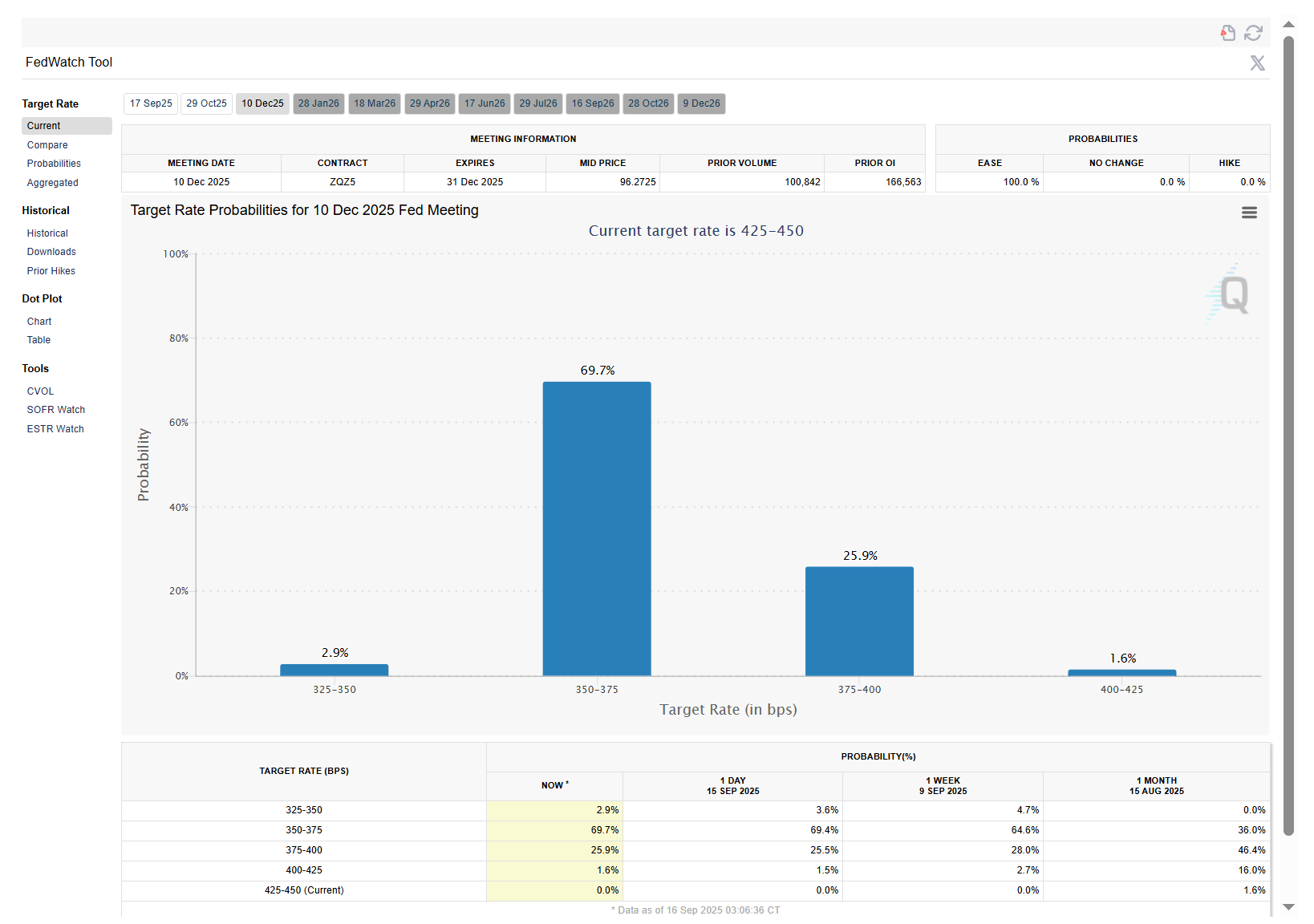Image resolution: width=1314 pixels, height=924 pixels.
Task: Open the Dot Plot Chart
Action: pos(39,322)
